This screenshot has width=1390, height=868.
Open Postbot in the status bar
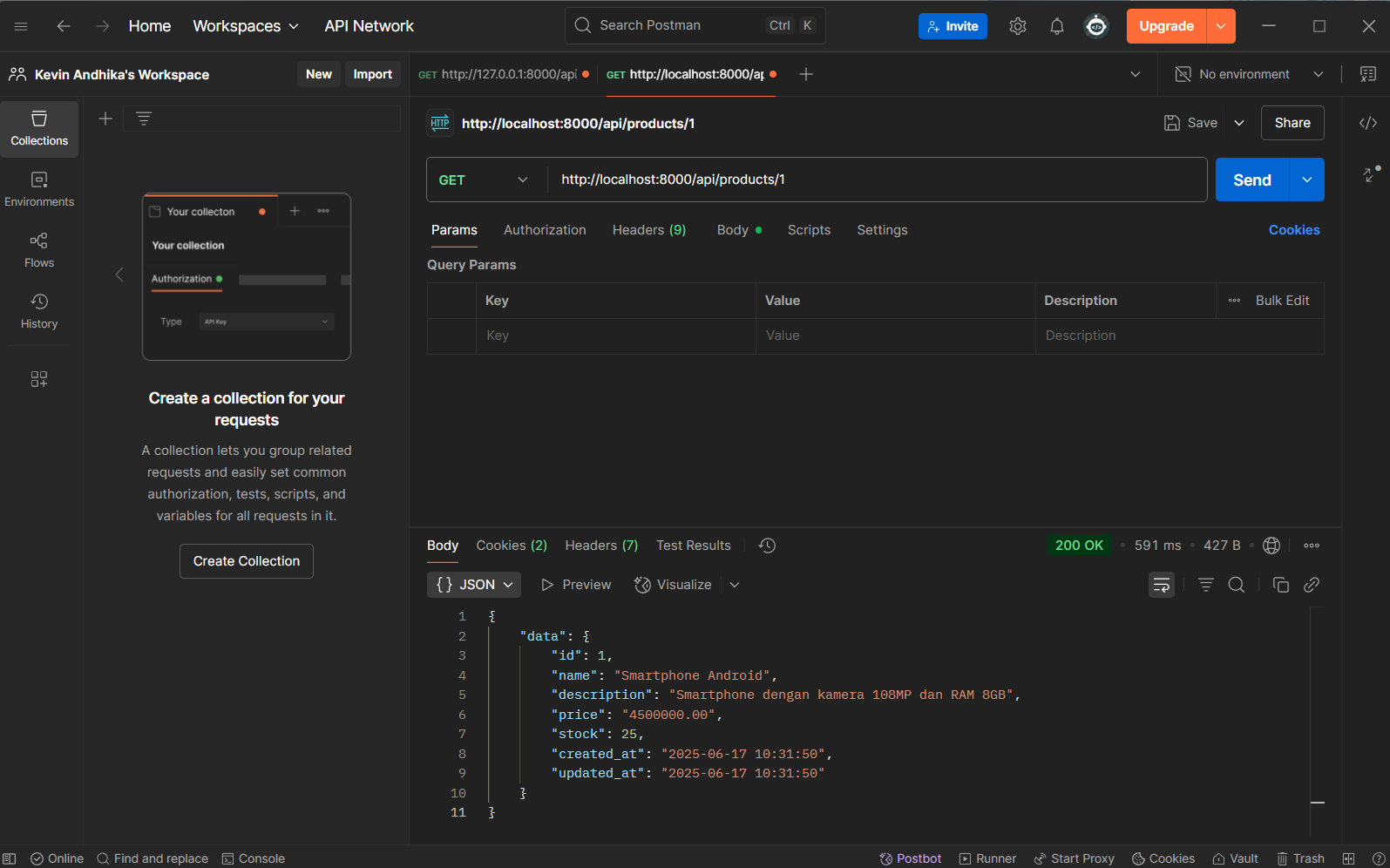tap(911, 858)
